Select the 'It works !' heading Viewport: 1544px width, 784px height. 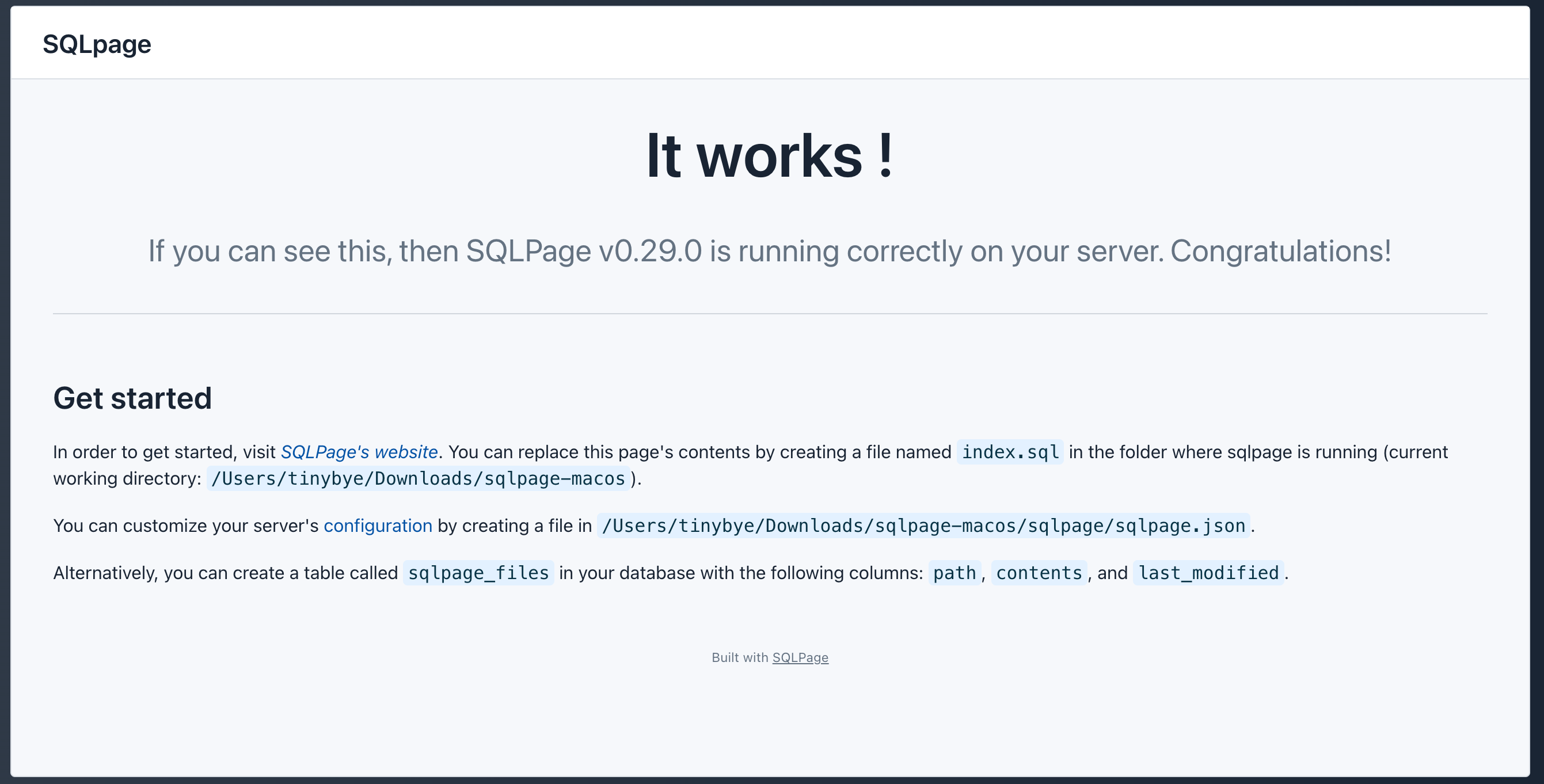click(770, 156)
